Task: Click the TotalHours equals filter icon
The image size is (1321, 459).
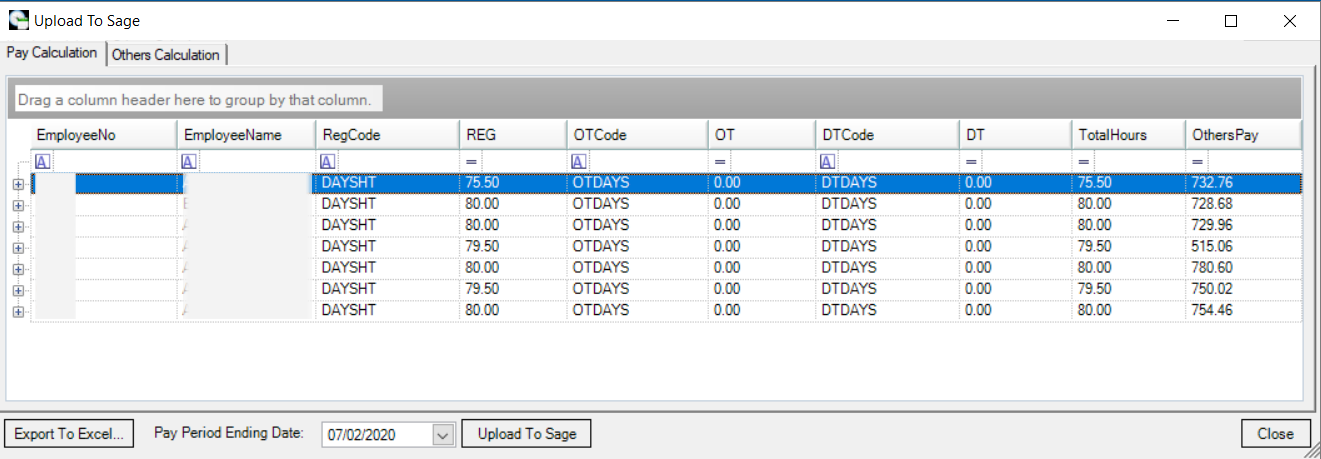Action: 1084,161
